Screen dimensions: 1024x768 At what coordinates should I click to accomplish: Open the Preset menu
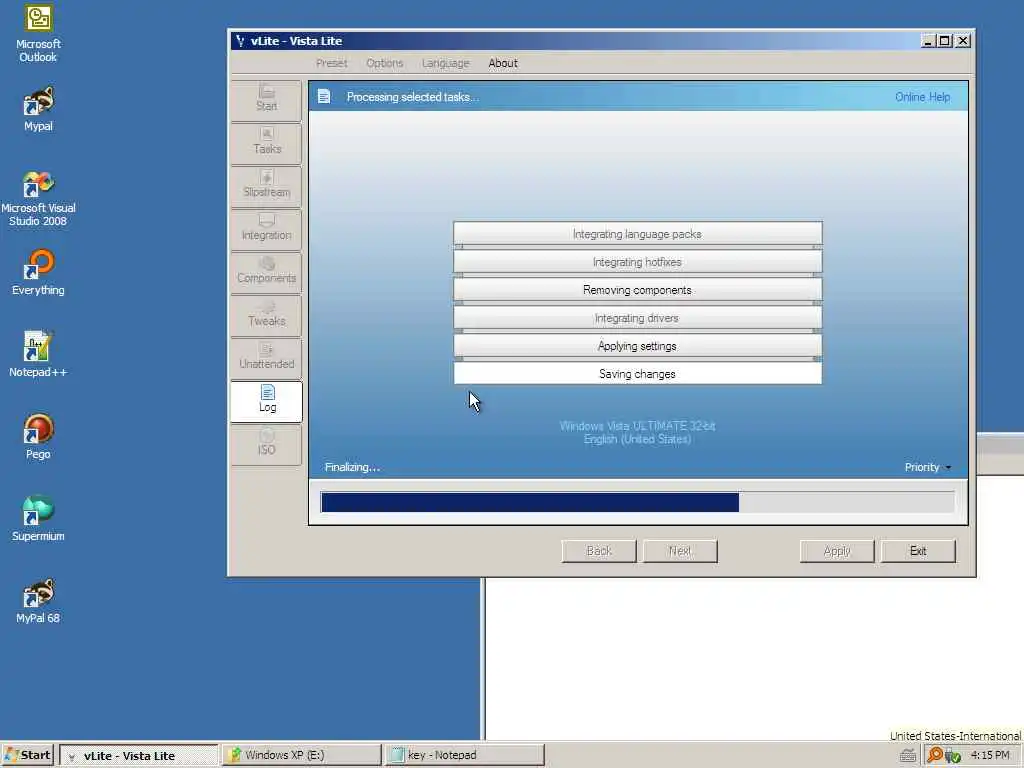pyautogui.click(x=332, y=63)
